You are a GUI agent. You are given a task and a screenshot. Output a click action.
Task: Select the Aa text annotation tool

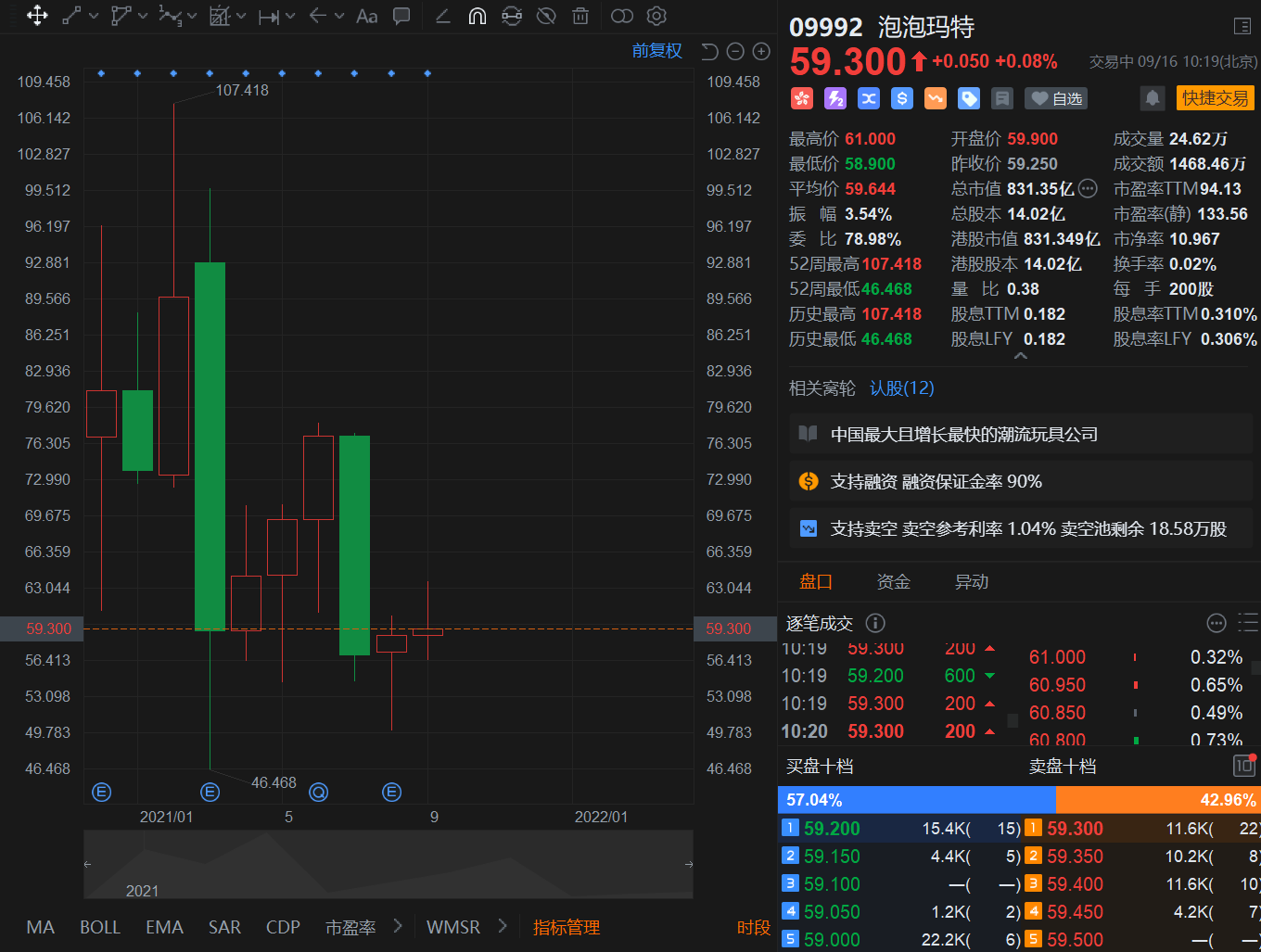pyautogui.click(x=367, y=16)
